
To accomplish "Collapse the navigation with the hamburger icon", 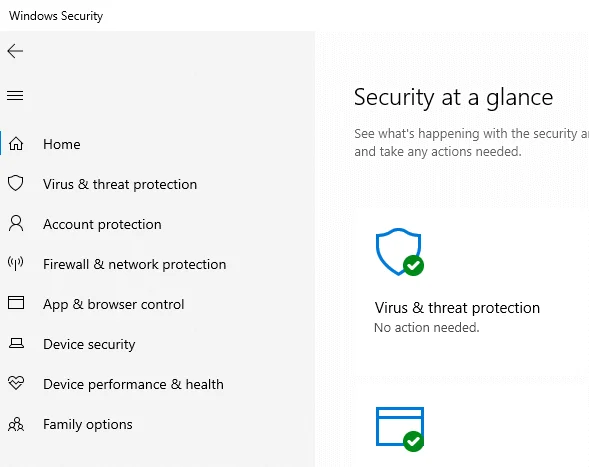I will click(x=15, y=95).
